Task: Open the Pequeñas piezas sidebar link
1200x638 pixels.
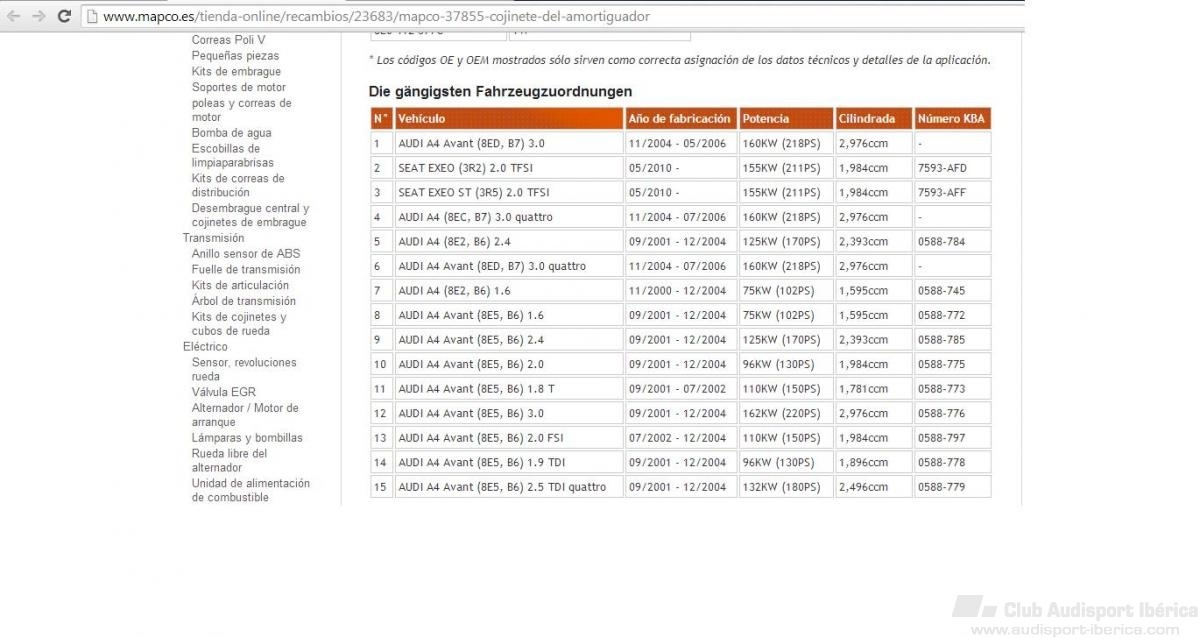Action: point(235,56)
